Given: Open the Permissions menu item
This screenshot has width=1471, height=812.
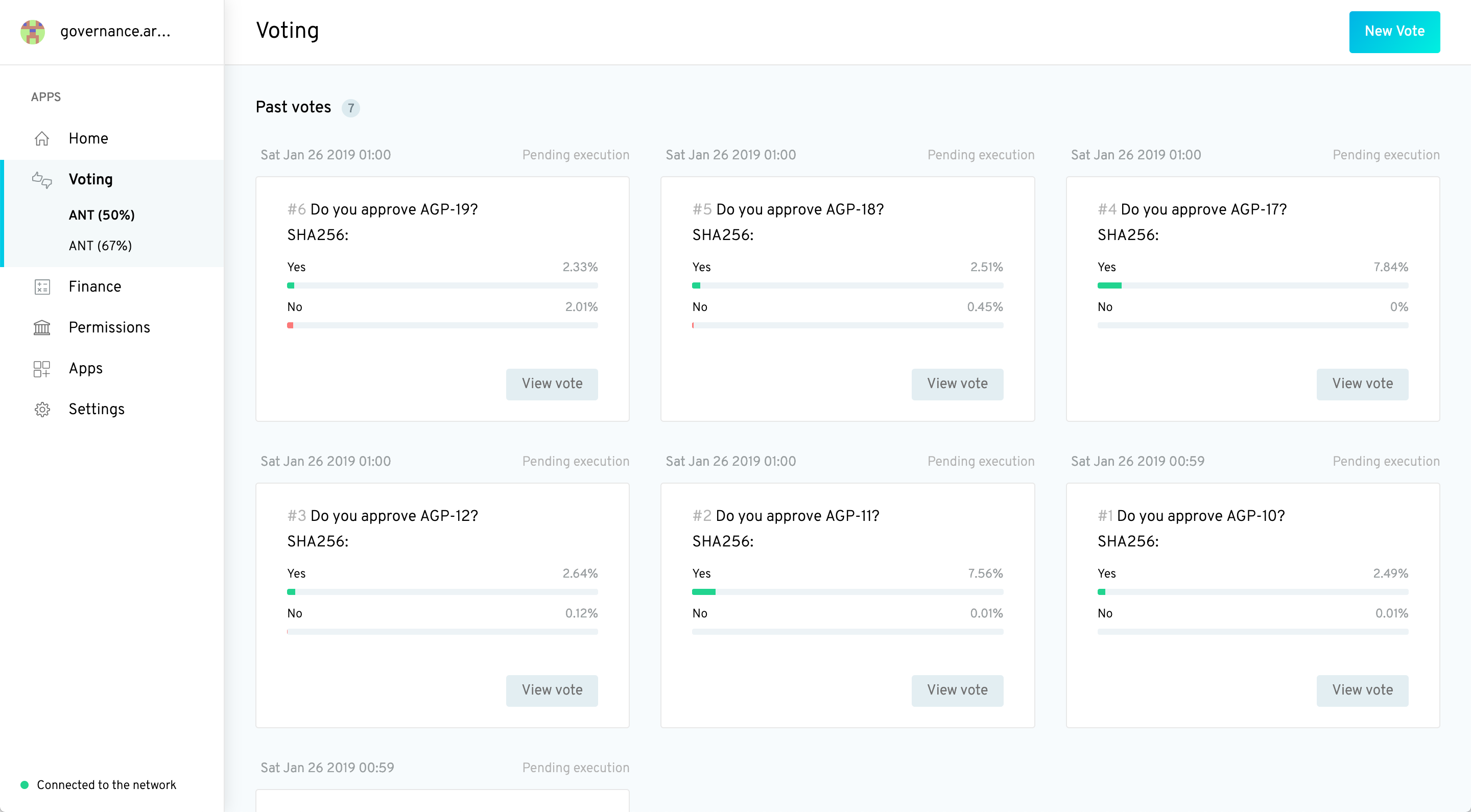Looking at the screenshot, I should point(109,328).
